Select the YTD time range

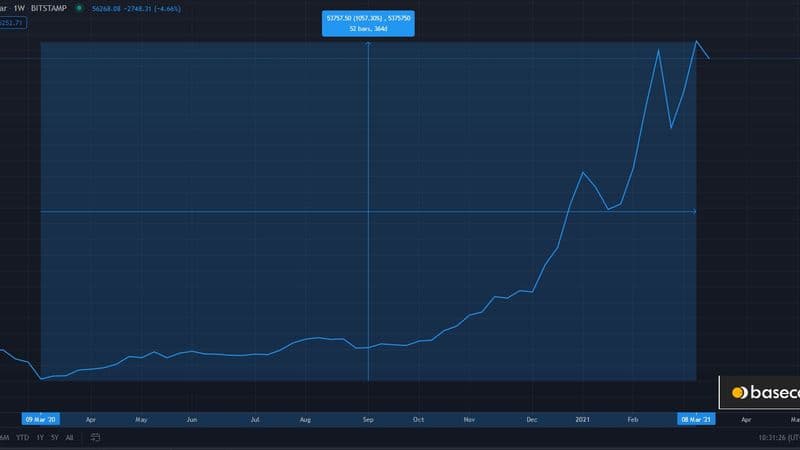click(x=22, y=437)
